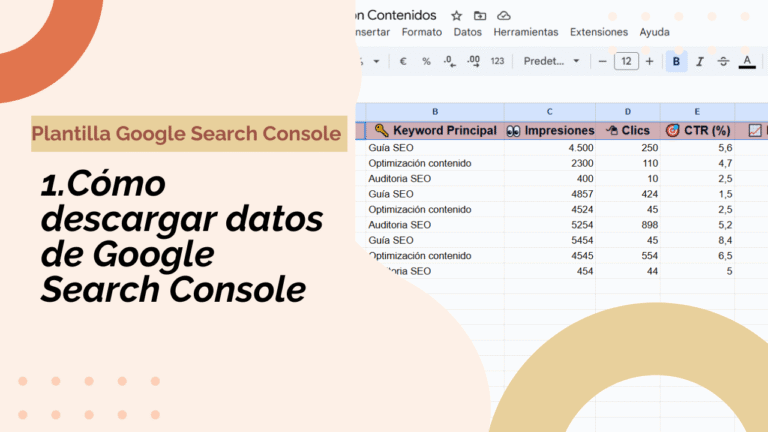Select the cell with CTR 8,4

[x=697, y=240]
